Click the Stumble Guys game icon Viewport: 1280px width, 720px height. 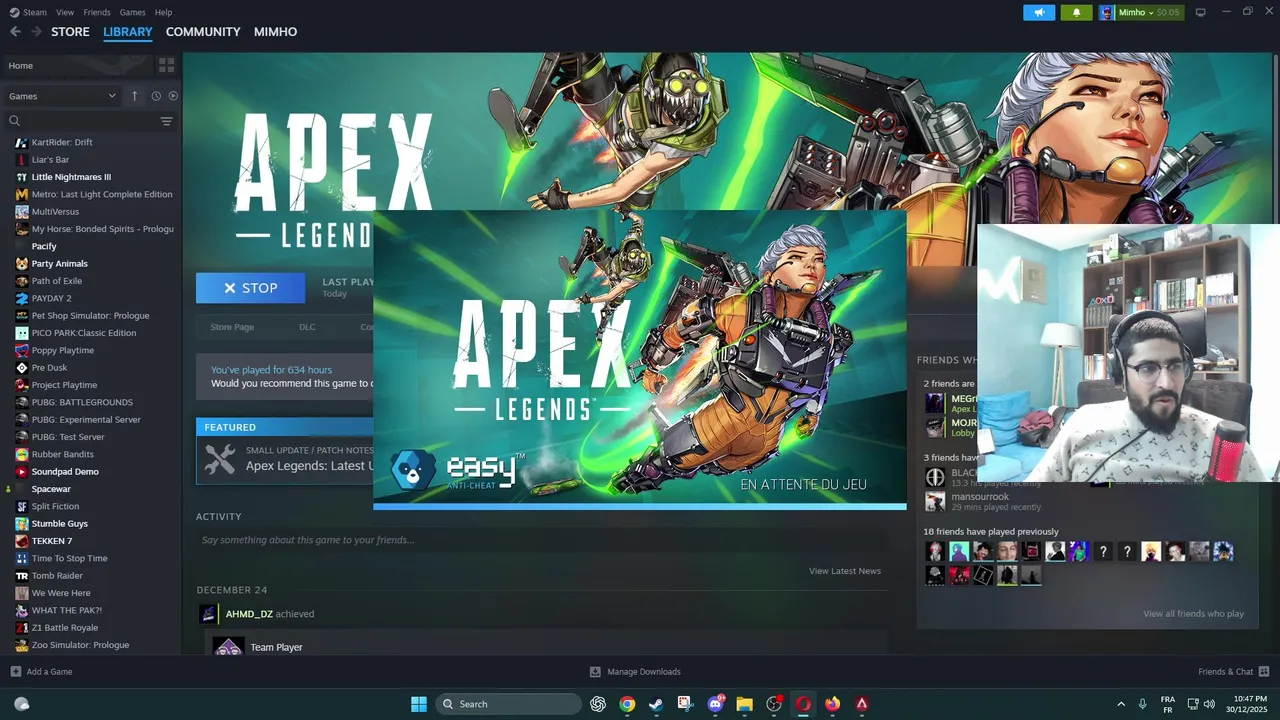[22, 524]
